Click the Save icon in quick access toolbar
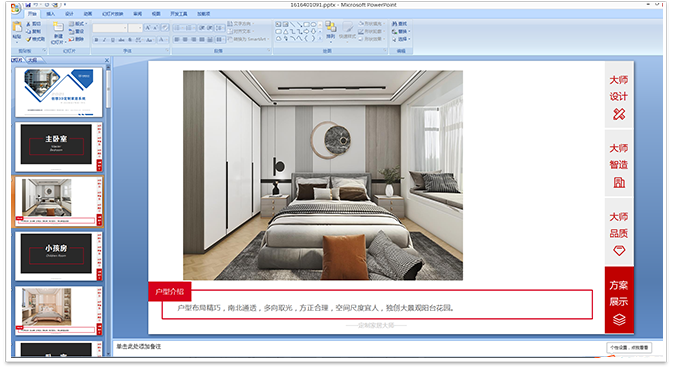The height and width of the screenshot is (367, 688). click(x=28, y=5)
